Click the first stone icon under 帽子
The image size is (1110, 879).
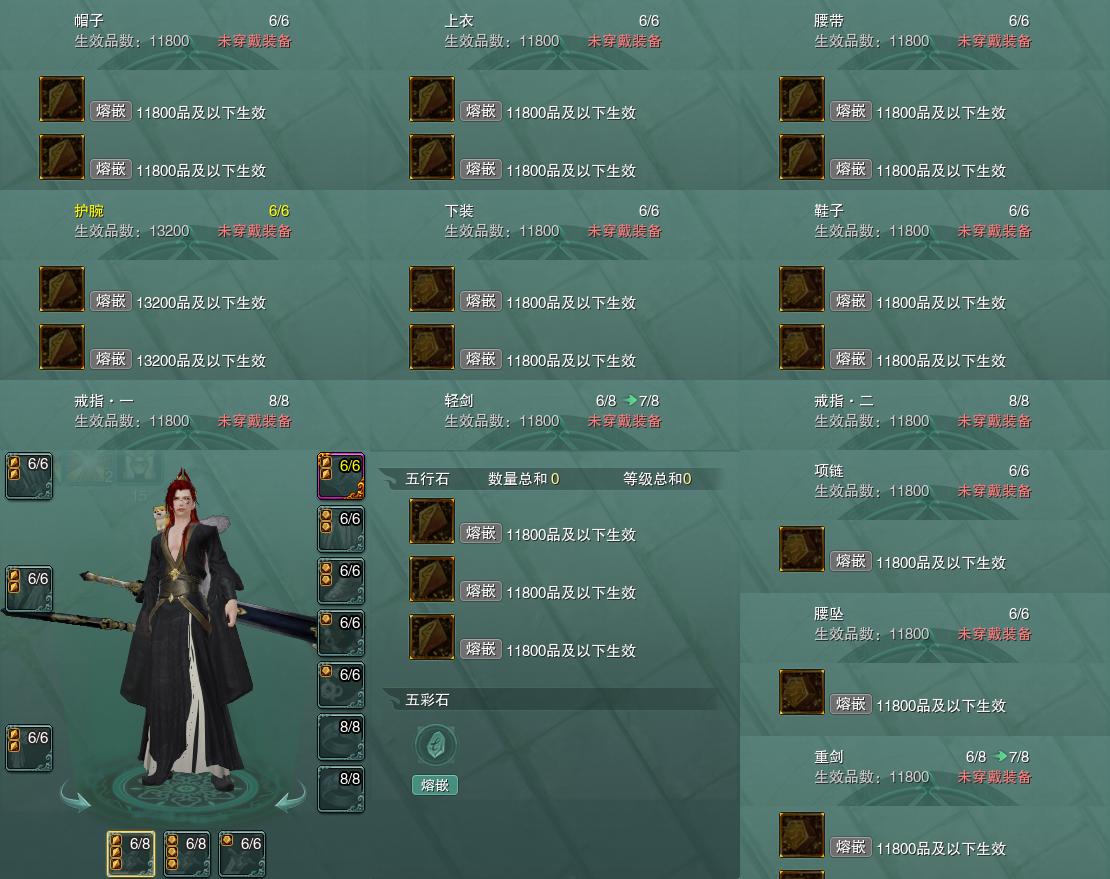pyautogui.click(x=62, y=99)
